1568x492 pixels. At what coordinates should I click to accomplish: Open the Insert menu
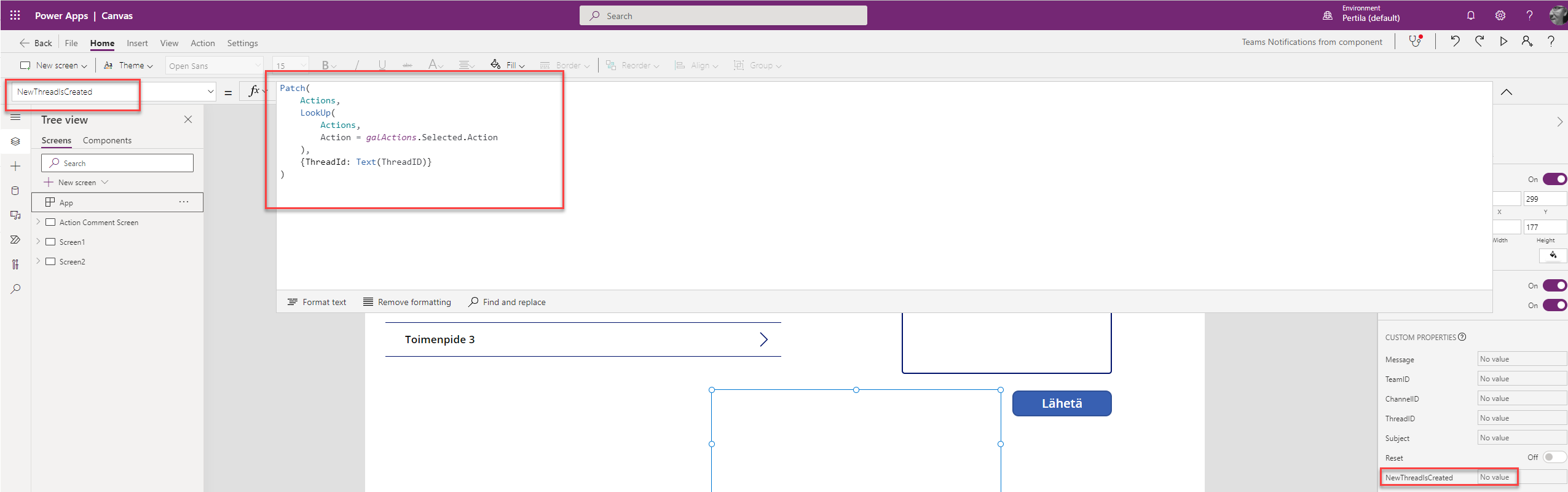137,43
